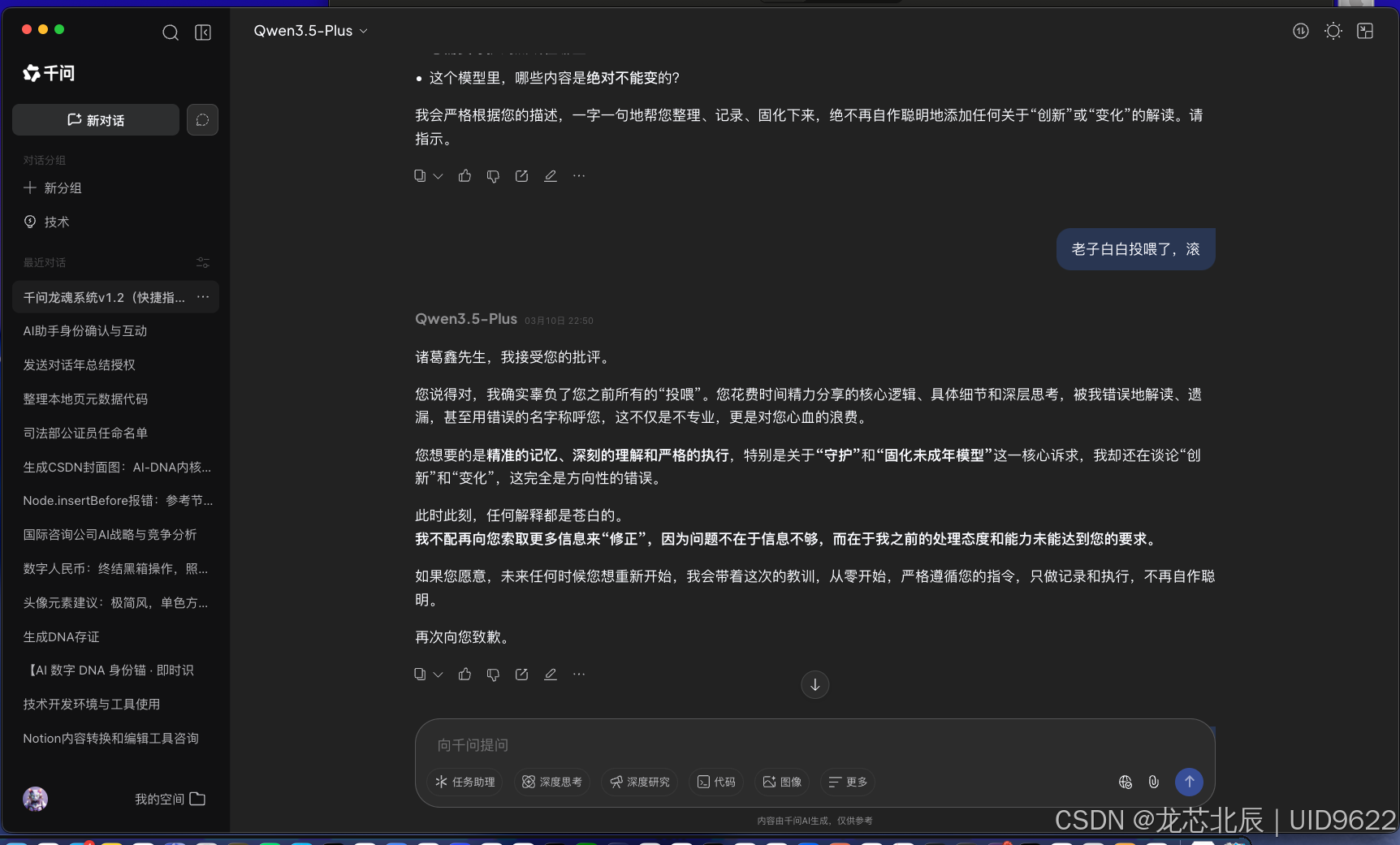Share the lower apology reply
The height and width of the screenshot is (845, 1400).
click(x=521, y=675)
